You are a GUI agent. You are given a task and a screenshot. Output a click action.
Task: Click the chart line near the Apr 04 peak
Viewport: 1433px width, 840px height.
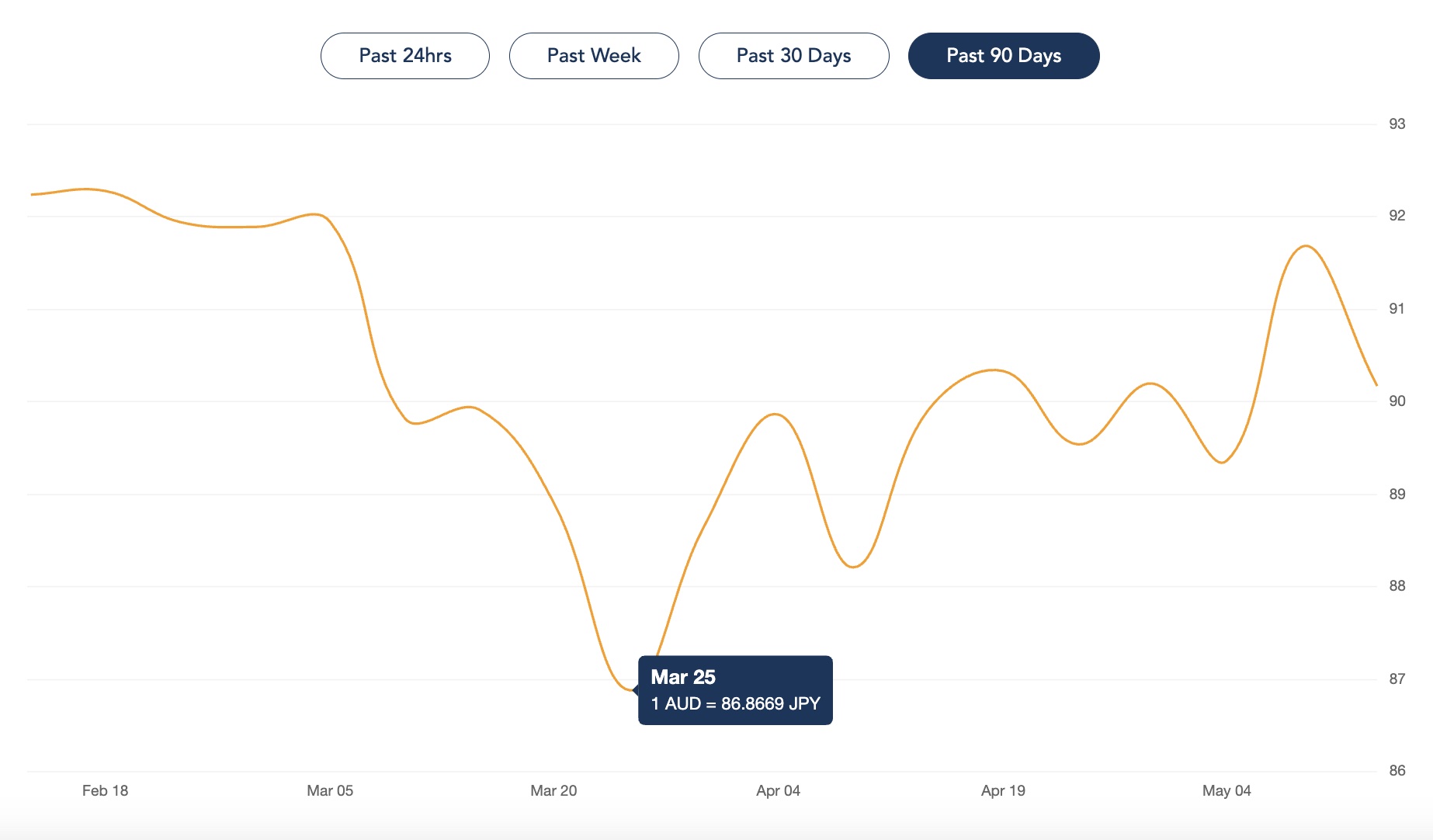pos(772,415)
